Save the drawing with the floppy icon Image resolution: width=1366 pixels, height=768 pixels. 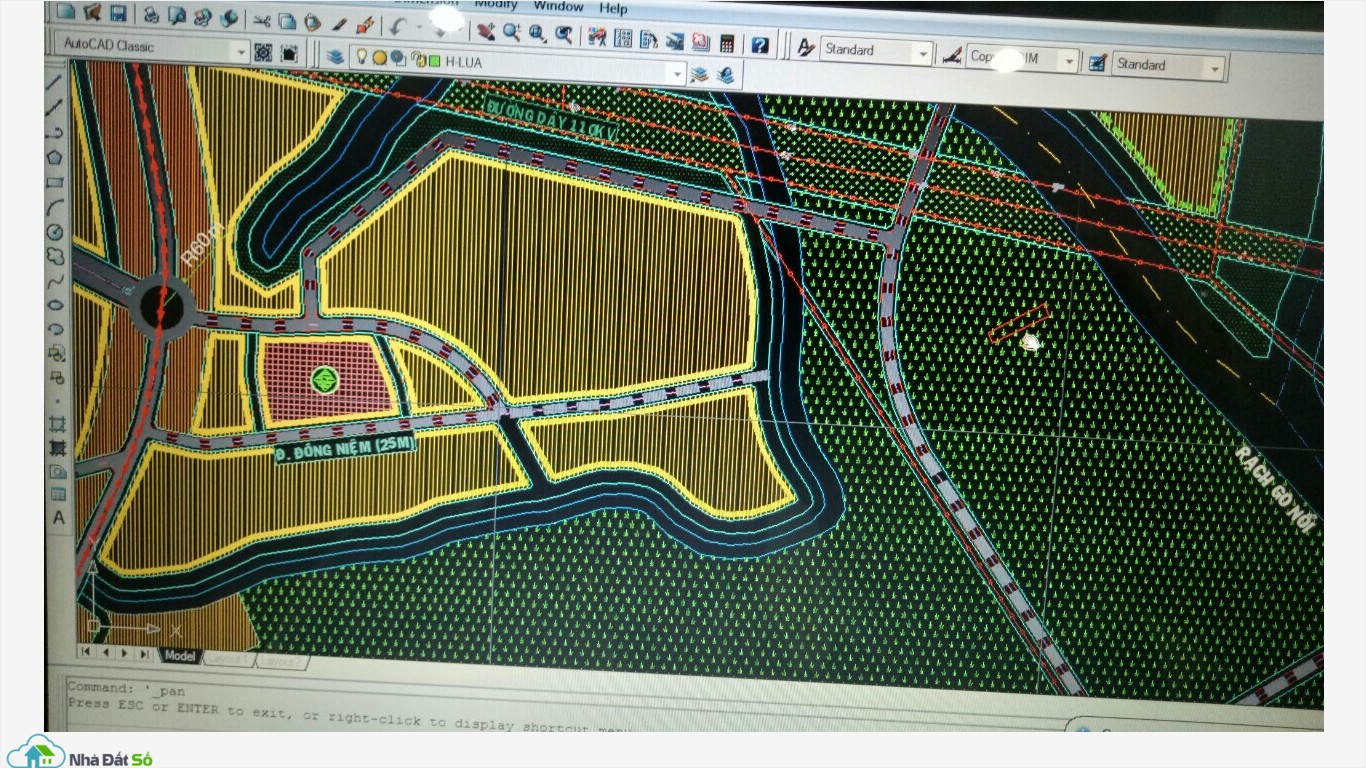117,13
